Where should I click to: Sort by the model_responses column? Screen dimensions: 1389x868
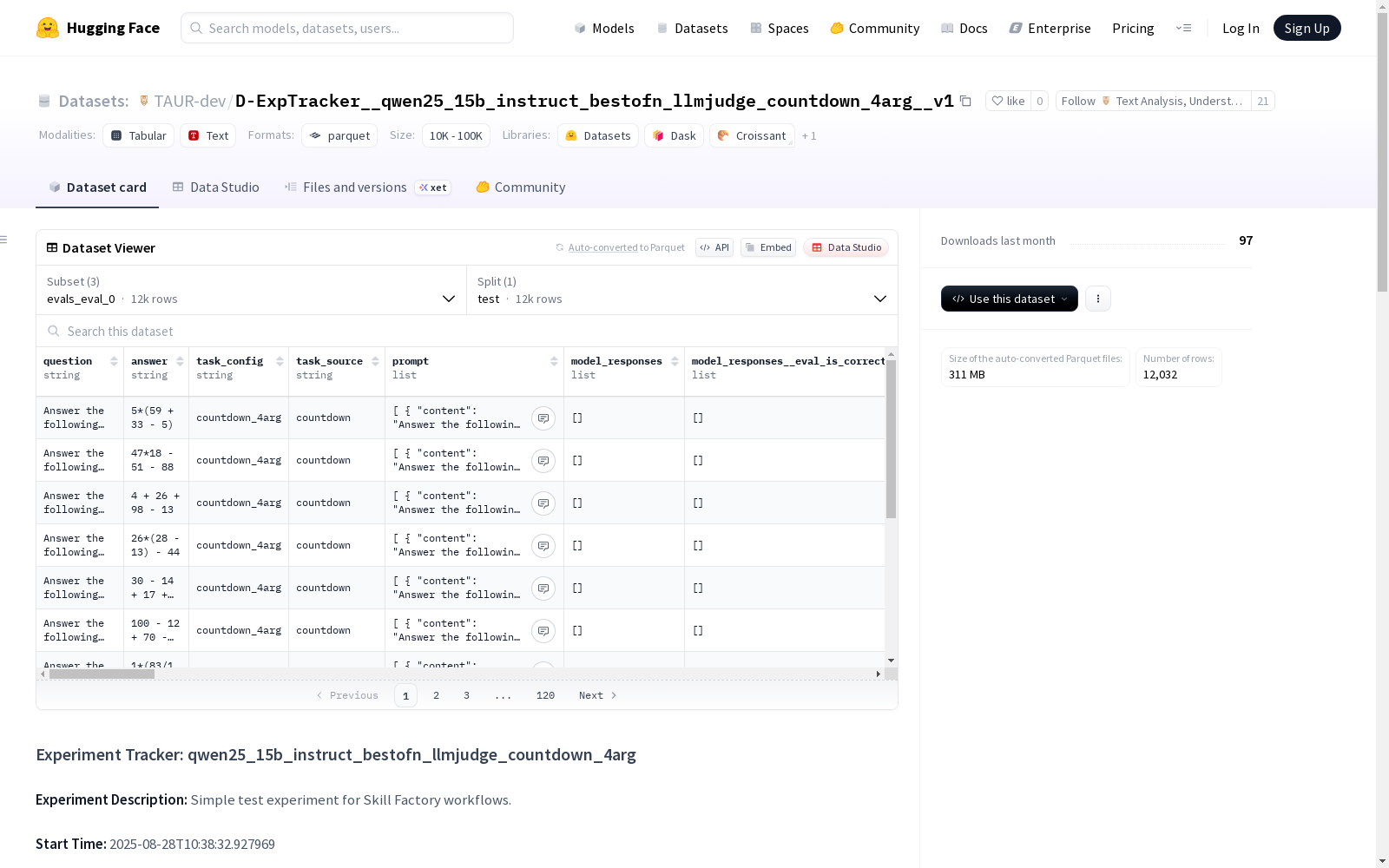[675, 361]
